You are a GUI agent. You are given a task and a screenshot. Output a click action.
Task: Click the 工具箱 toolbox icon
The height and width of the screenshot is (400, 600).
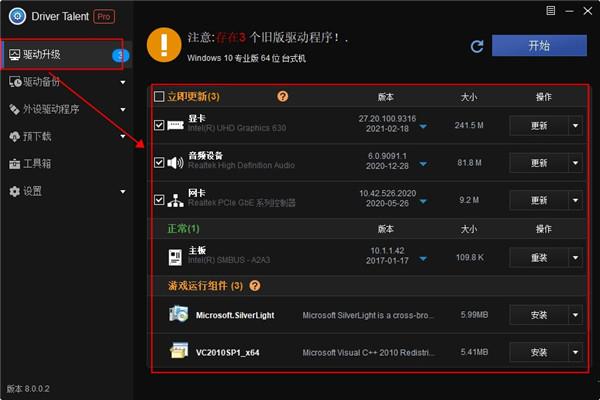[x=15, y=164]
